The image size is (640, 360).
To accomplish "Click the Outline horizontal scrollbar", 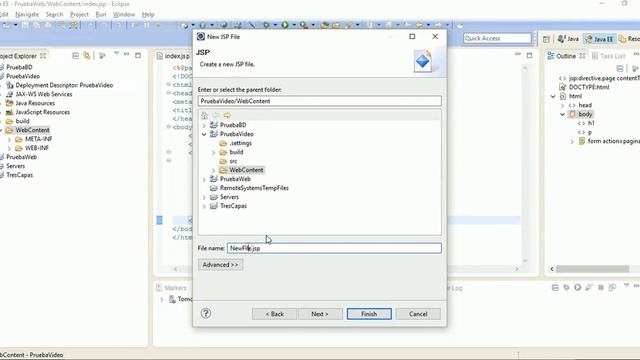I will coord(594,269).
